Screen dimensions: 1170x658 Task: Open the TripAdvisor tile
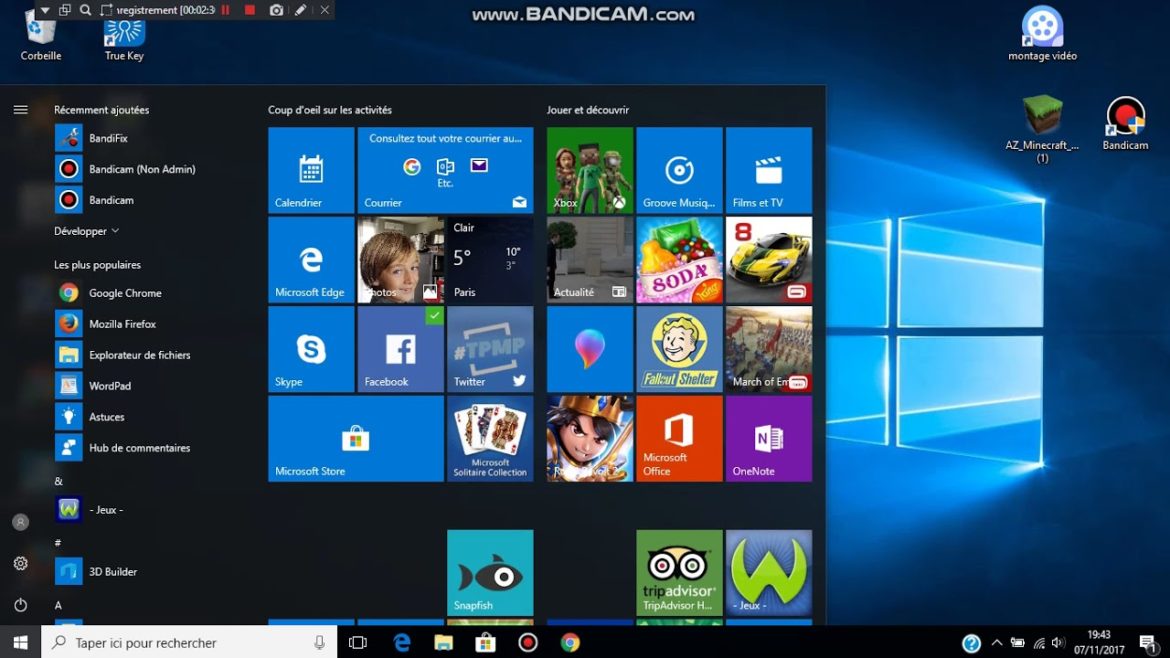679,572
